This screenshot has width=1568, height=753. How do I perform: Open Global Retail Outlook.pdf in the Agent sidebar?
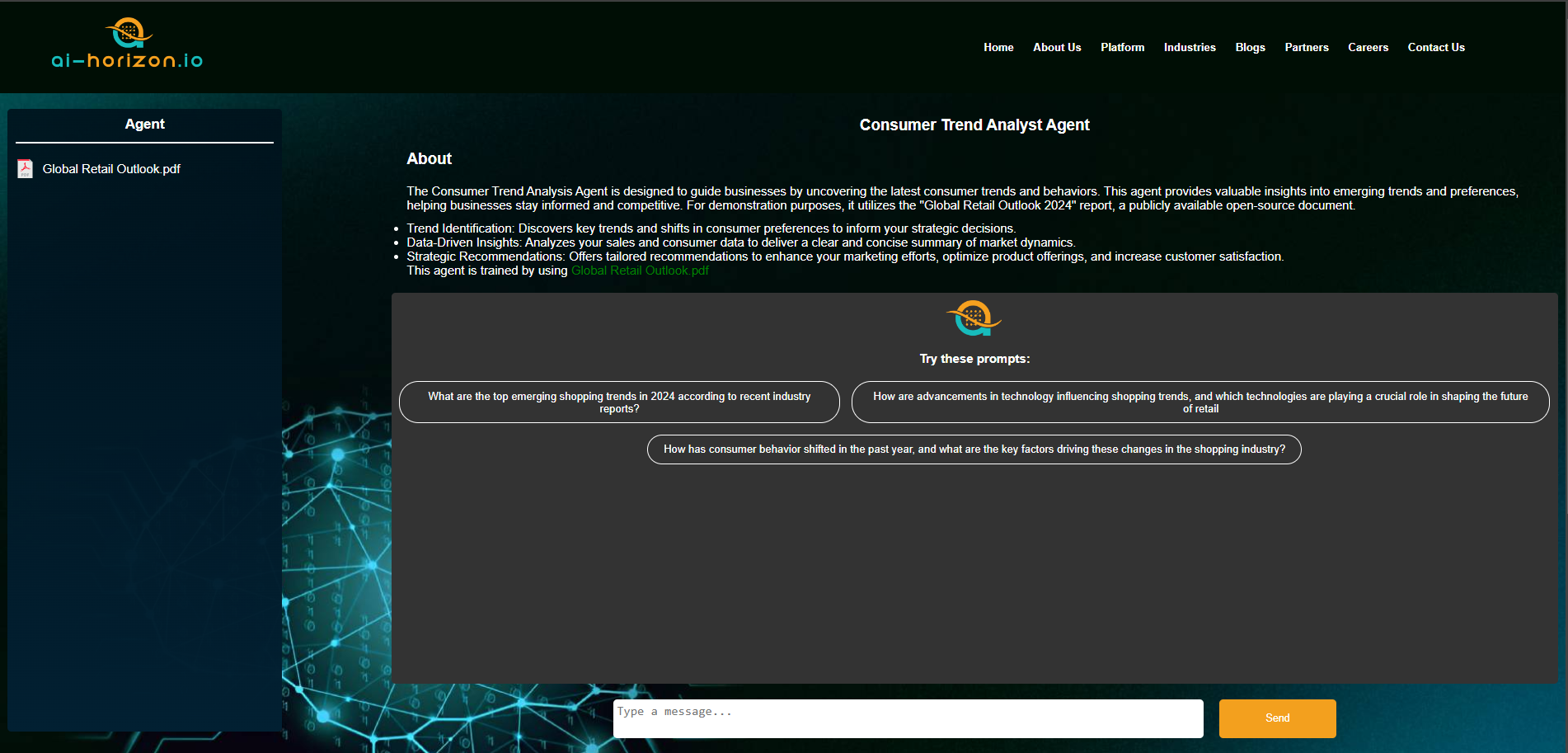111,169
